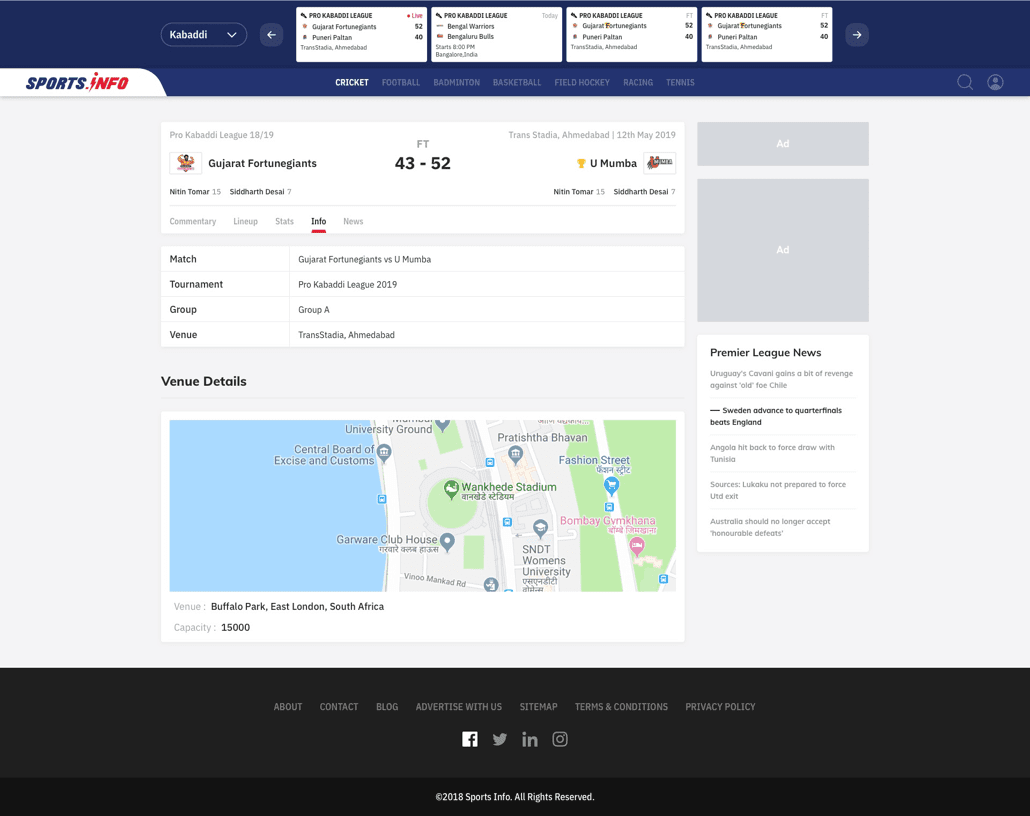Open the Instagram footer icon
1030x816 pixels.
pos(560,739)
